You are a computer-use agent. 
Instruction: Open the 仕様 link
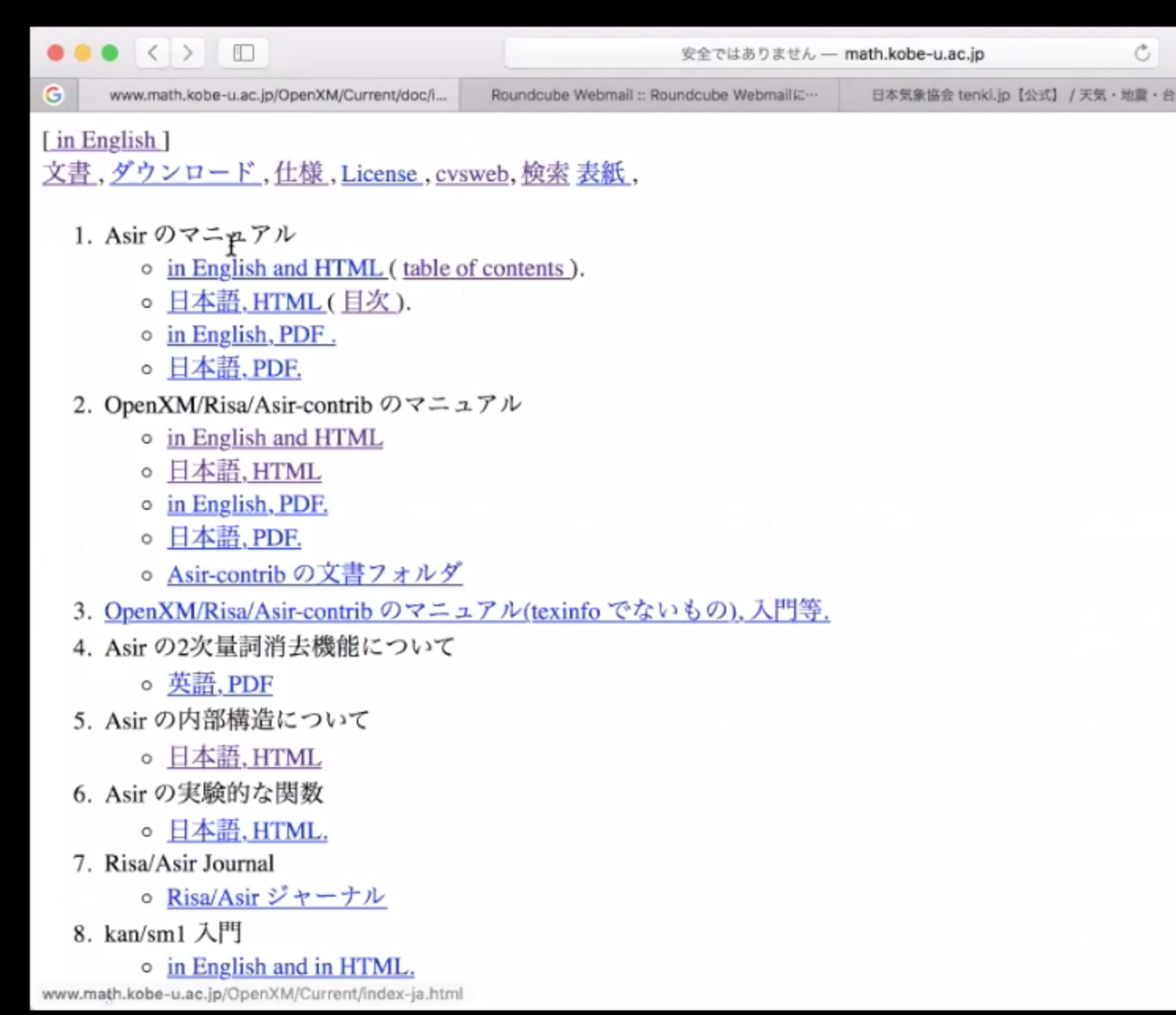click(301, 173)
